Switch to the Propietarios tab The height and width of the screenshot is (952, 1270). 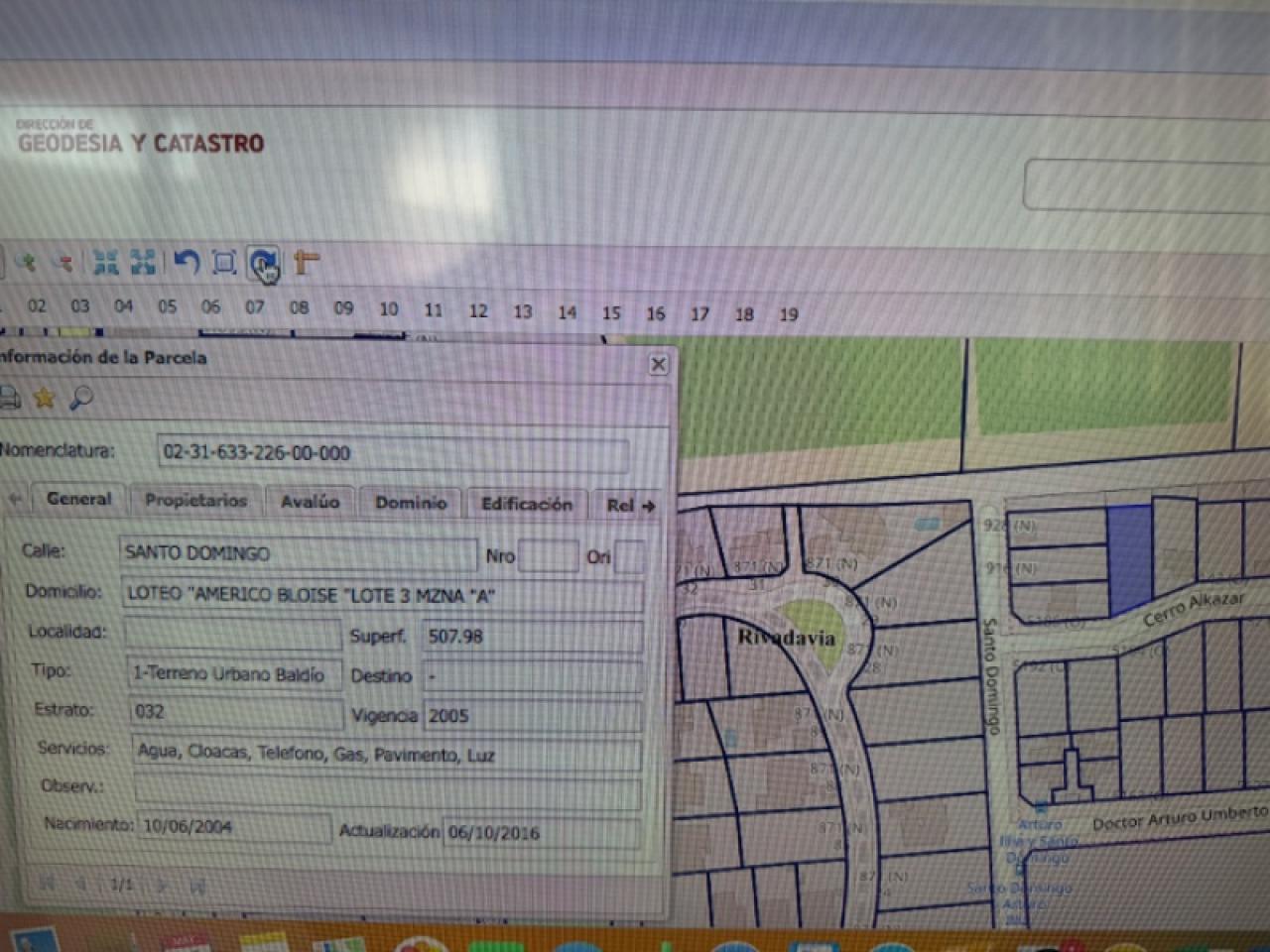point(195,501)
